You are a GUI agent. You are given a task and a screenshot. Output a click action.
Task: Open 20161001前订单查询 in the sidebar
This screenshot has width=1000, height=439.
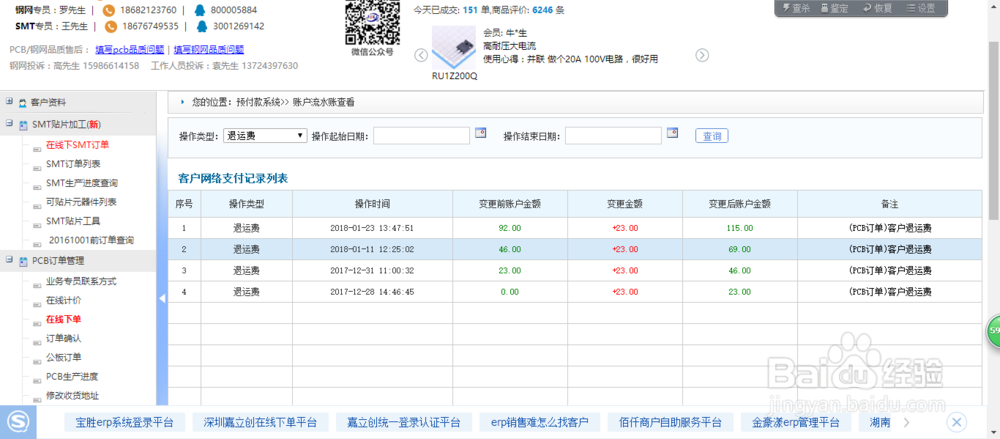[x=91, y=241]
